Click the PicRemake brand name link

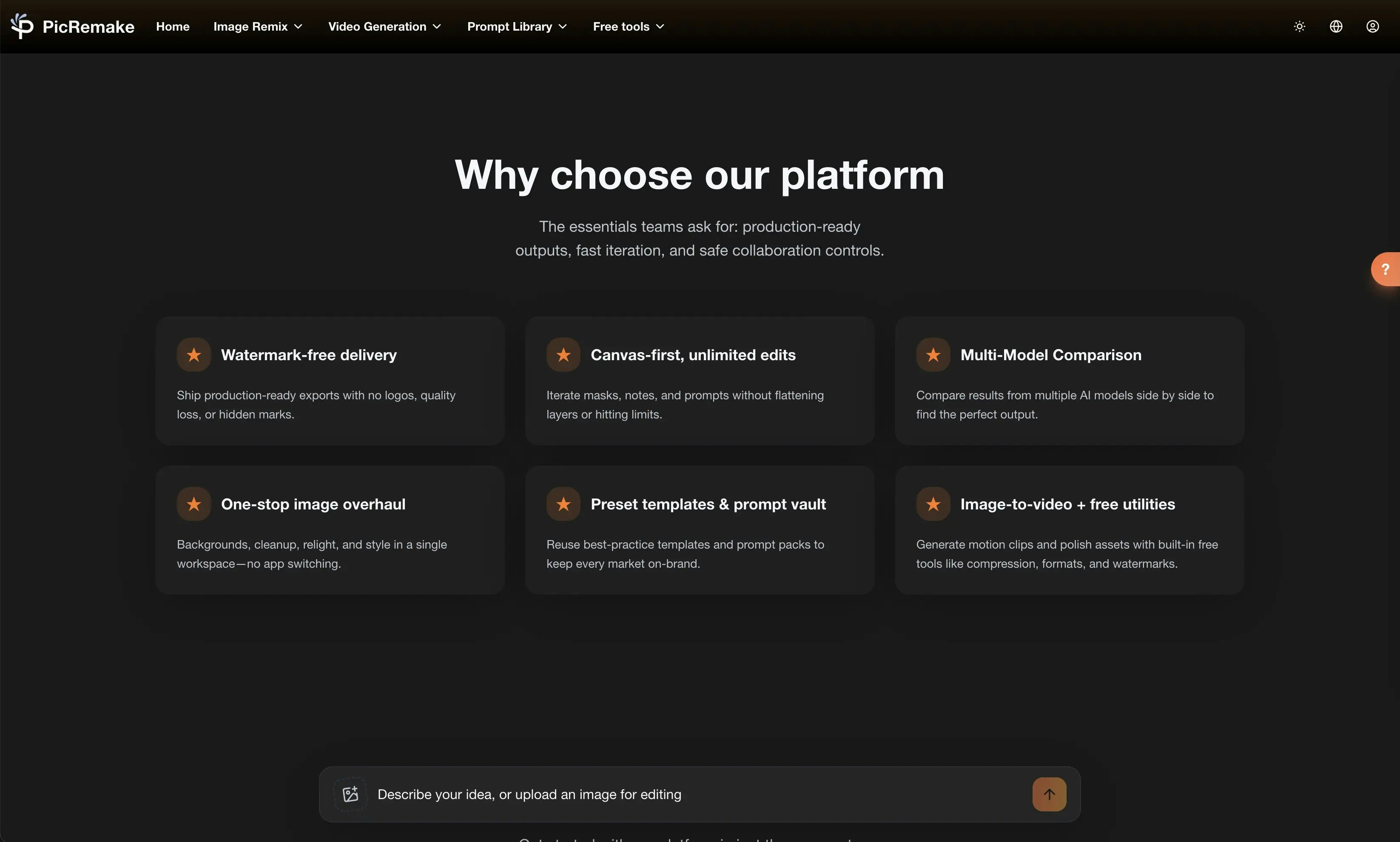[88, 27]
